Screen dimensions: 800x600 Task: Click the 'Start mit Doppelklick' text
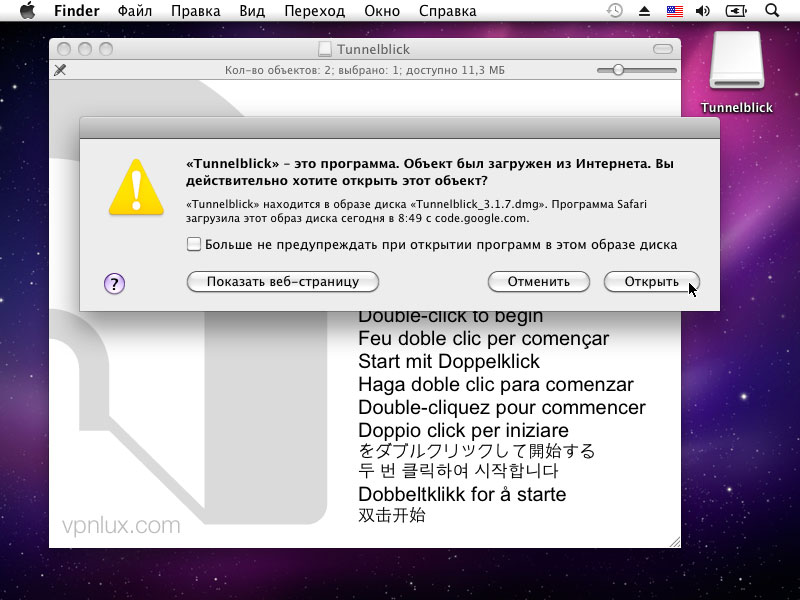click(x=449, y=361)
